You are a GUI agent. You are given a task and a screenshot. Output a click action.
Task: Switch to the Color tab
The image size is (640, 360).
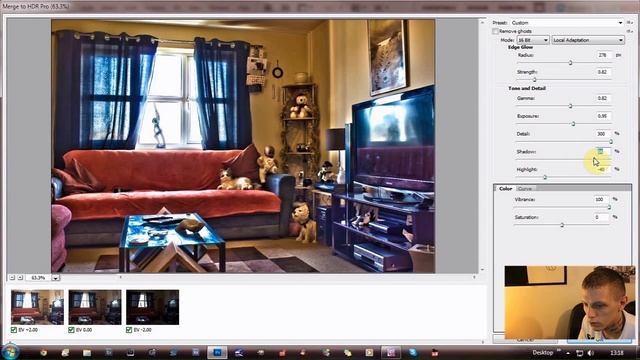click(x=505, y=189)
